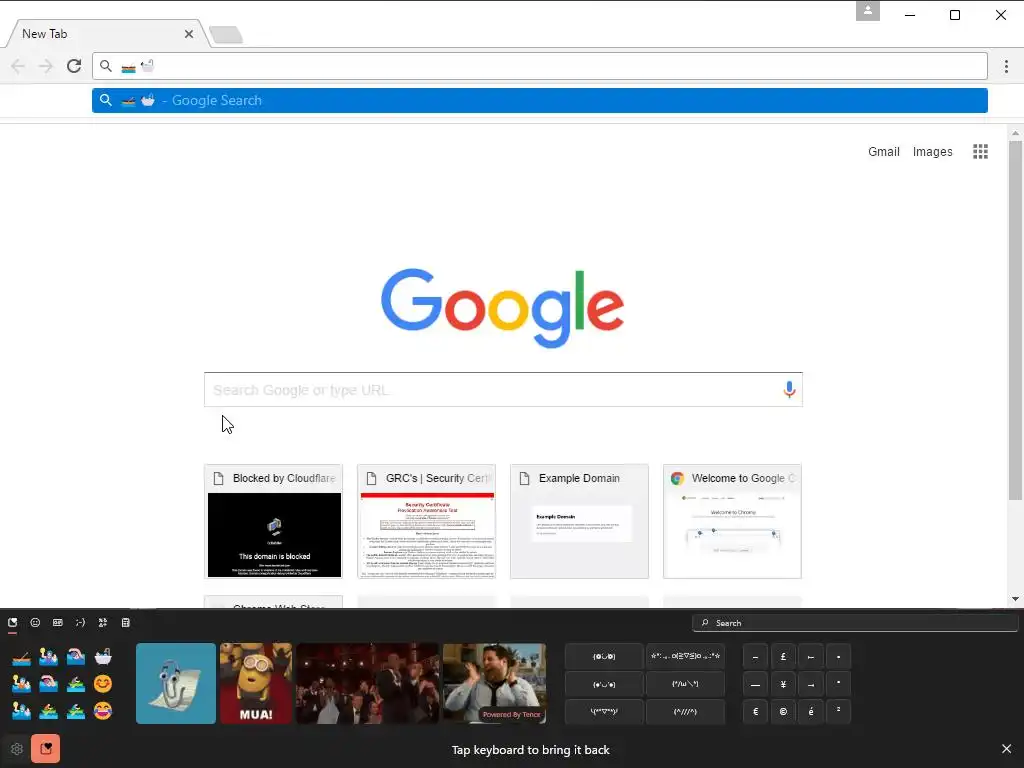Image resolution: width=1024 pixels, height=768 pixels.
Task: Insert the (^///^) kaomoji
Action: click(x=685, y=712)
